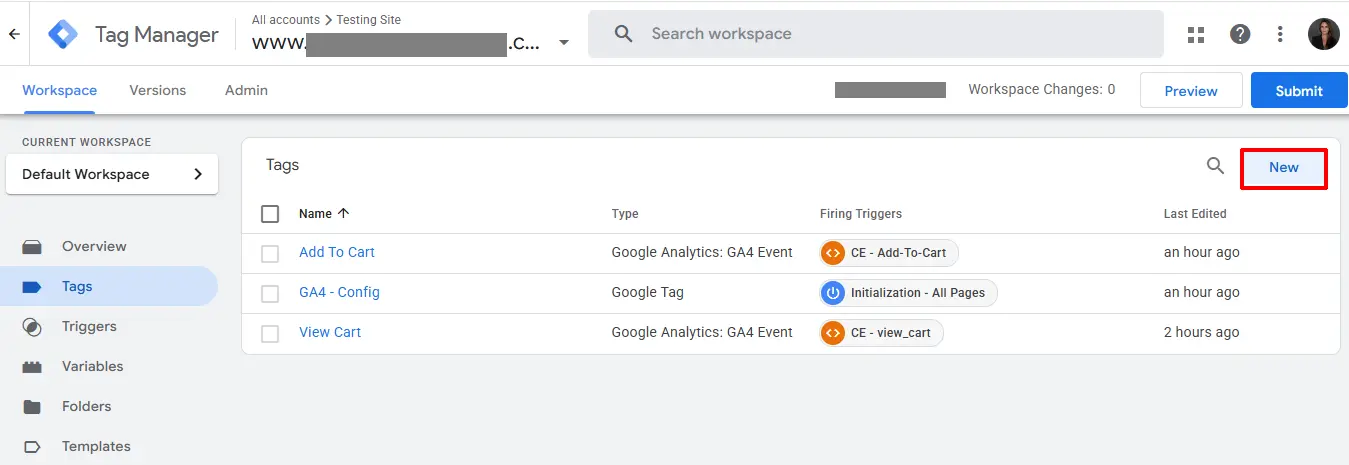Switch to the Workspace tab
The image size is (1349, 465).
[x=60, y=90]
